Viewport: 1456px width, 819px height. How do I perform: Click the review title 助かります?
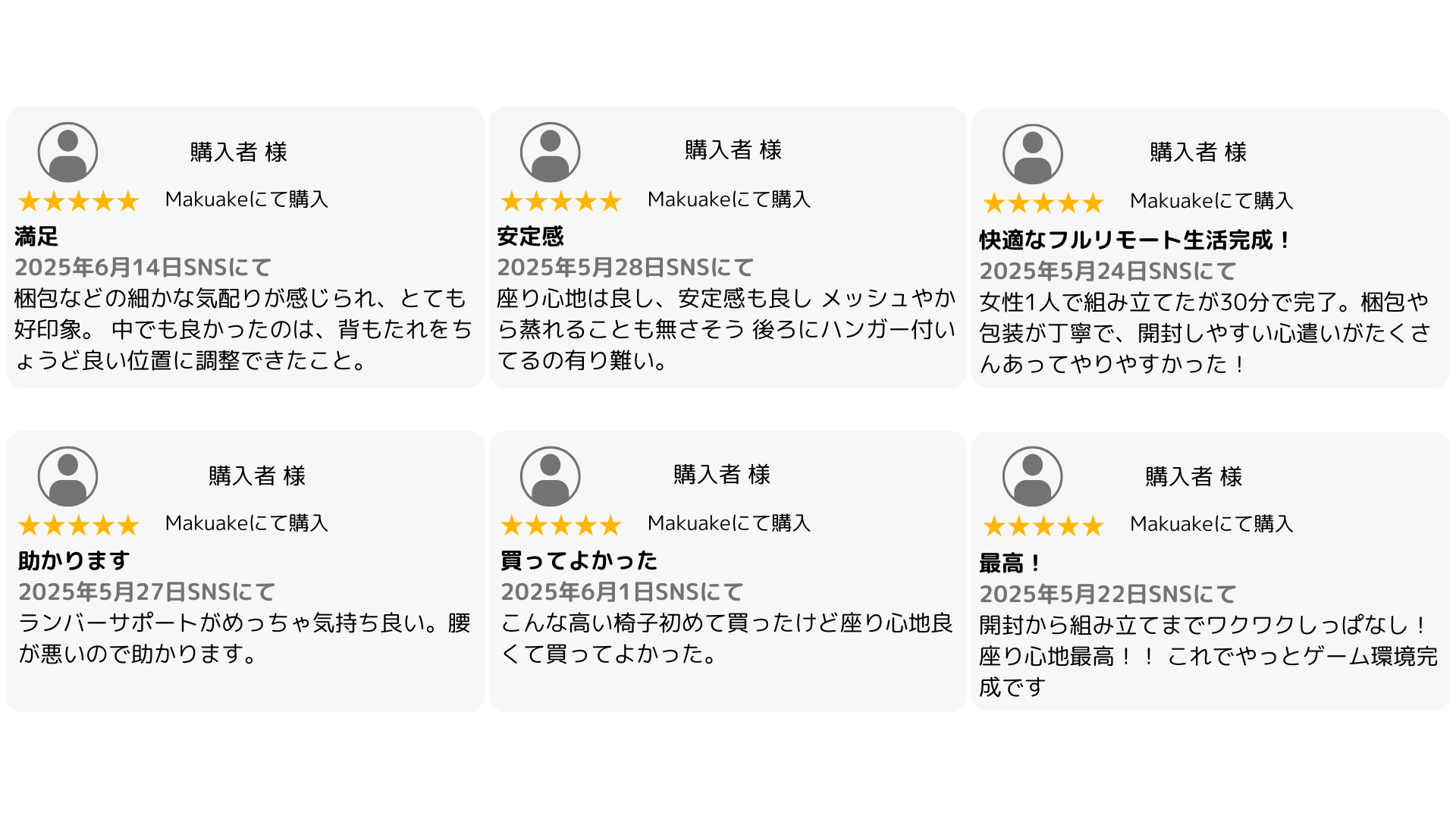tap(74, 560)
